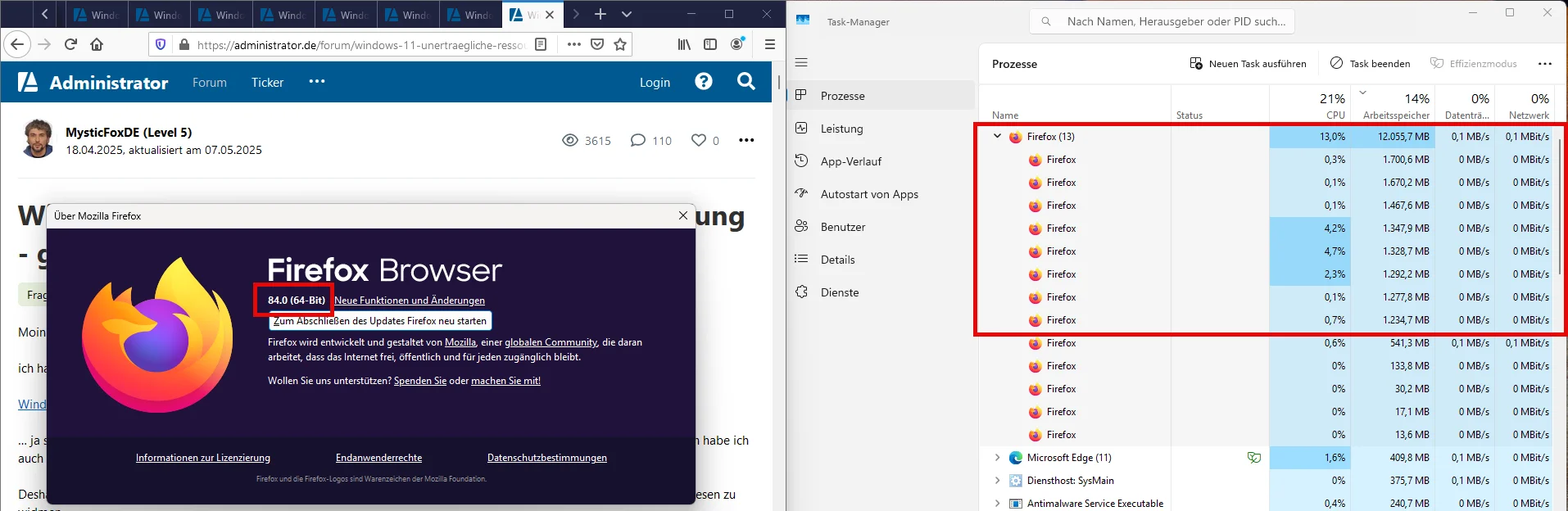
Task: Click the comments count 110
Action: pos(651,140)
